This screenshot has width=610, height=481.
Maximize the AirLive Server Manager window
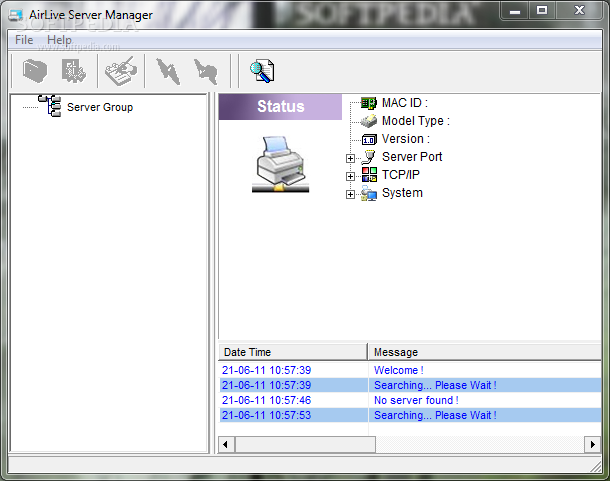point(542,11)
